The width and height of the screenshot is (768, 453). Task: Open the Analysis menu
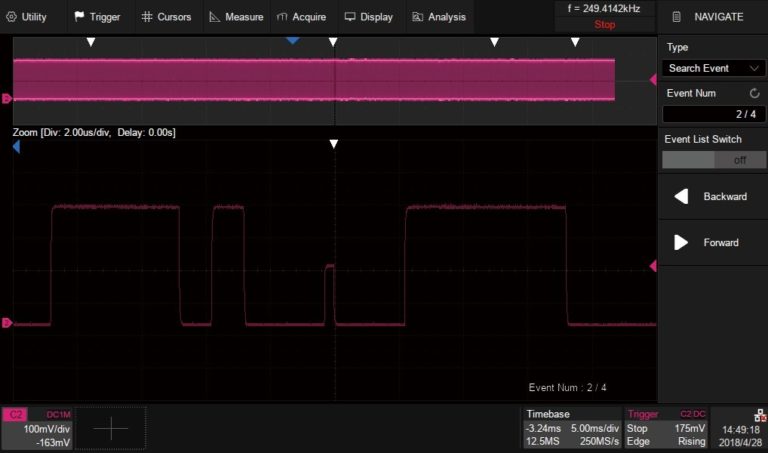[x=439, y=17]
